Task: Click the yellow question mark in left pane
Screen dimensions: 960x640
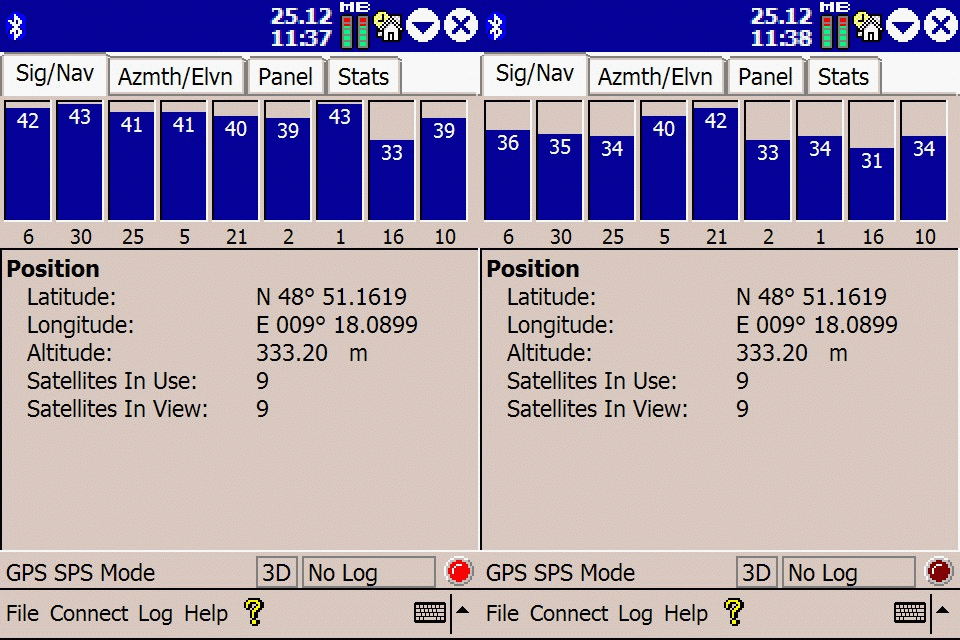Action: [254, 612]
